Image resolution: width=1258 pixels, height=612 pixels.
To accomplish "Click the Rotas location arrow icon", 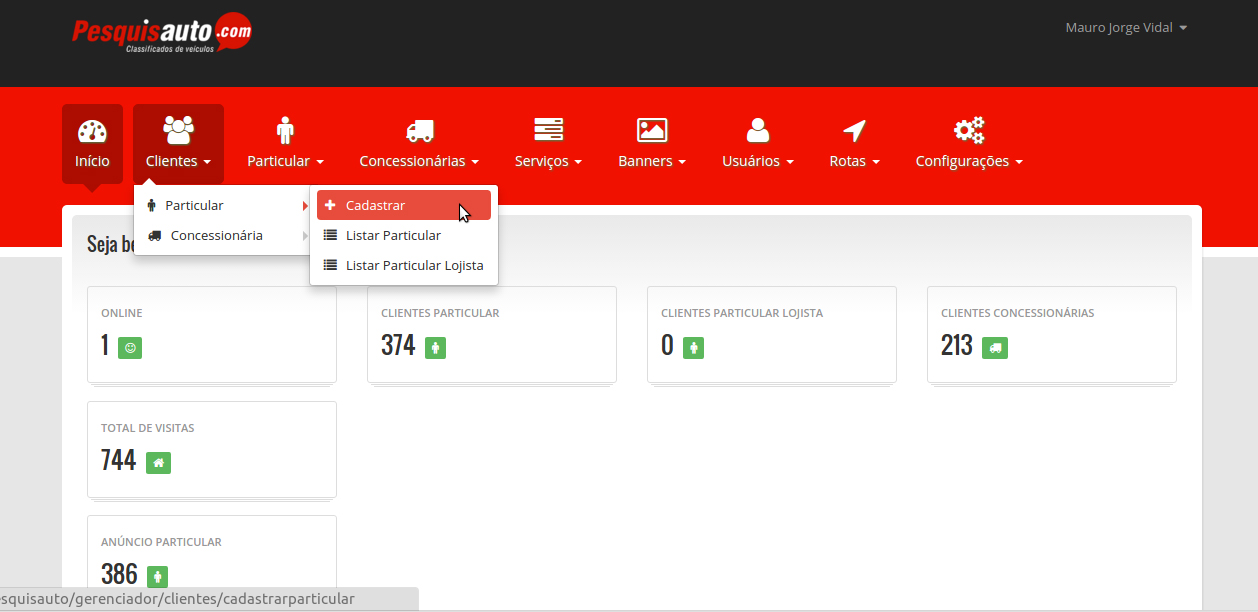I will [x=854, y=130].
